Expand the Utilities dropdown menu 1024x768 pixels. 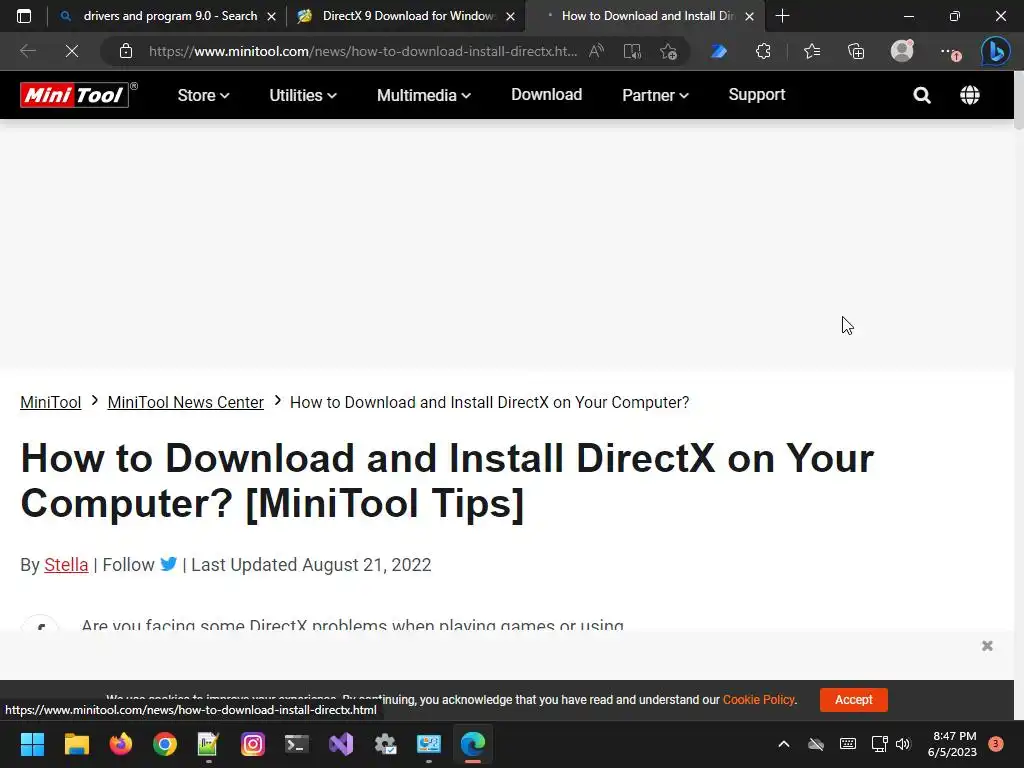303,95
